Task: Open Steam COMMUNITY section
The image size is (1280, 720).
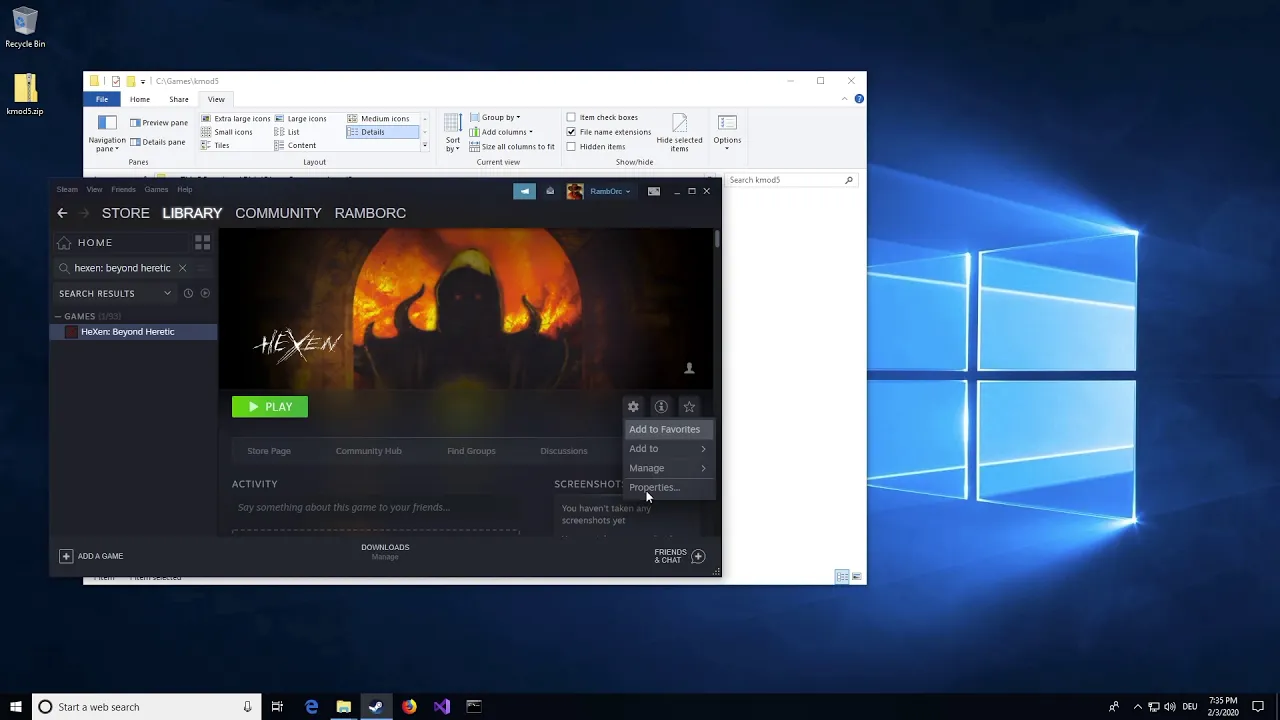Action: (278, 213)
